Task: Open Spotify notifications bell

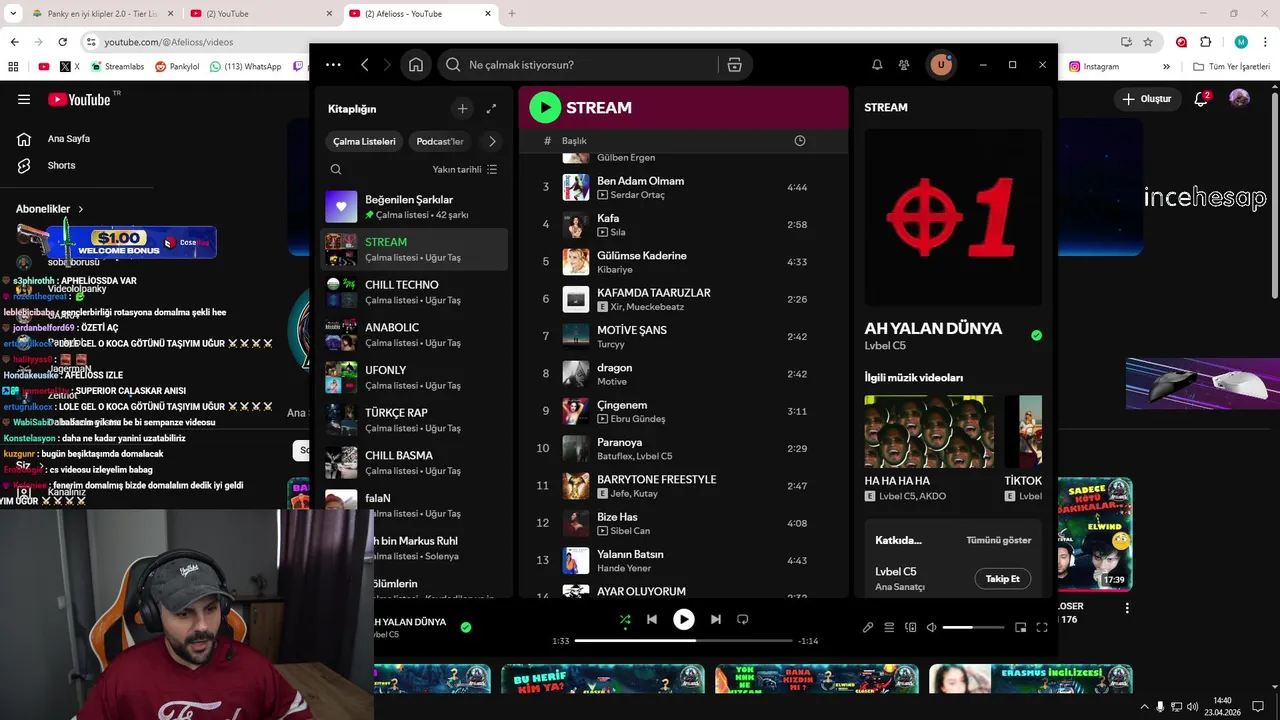Action: [877, 65]
